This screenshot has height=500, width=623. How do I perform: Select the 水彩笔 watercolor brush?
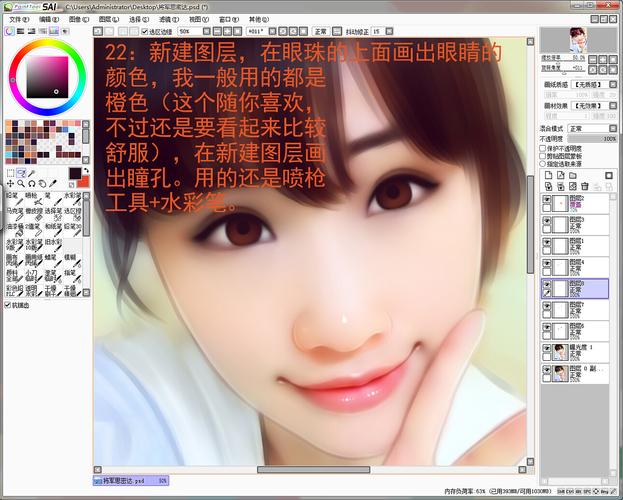[69, 198]
